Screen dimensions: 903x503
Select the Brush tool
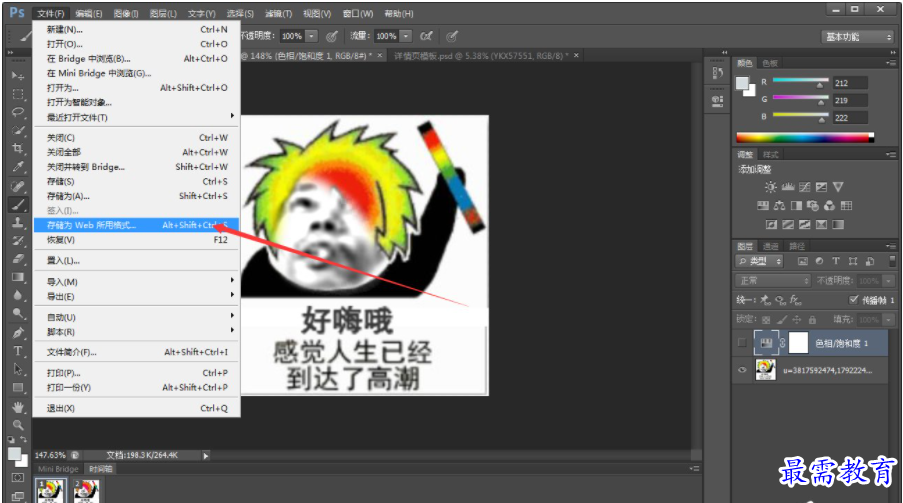pyautogui.click(x=18, y=204)
